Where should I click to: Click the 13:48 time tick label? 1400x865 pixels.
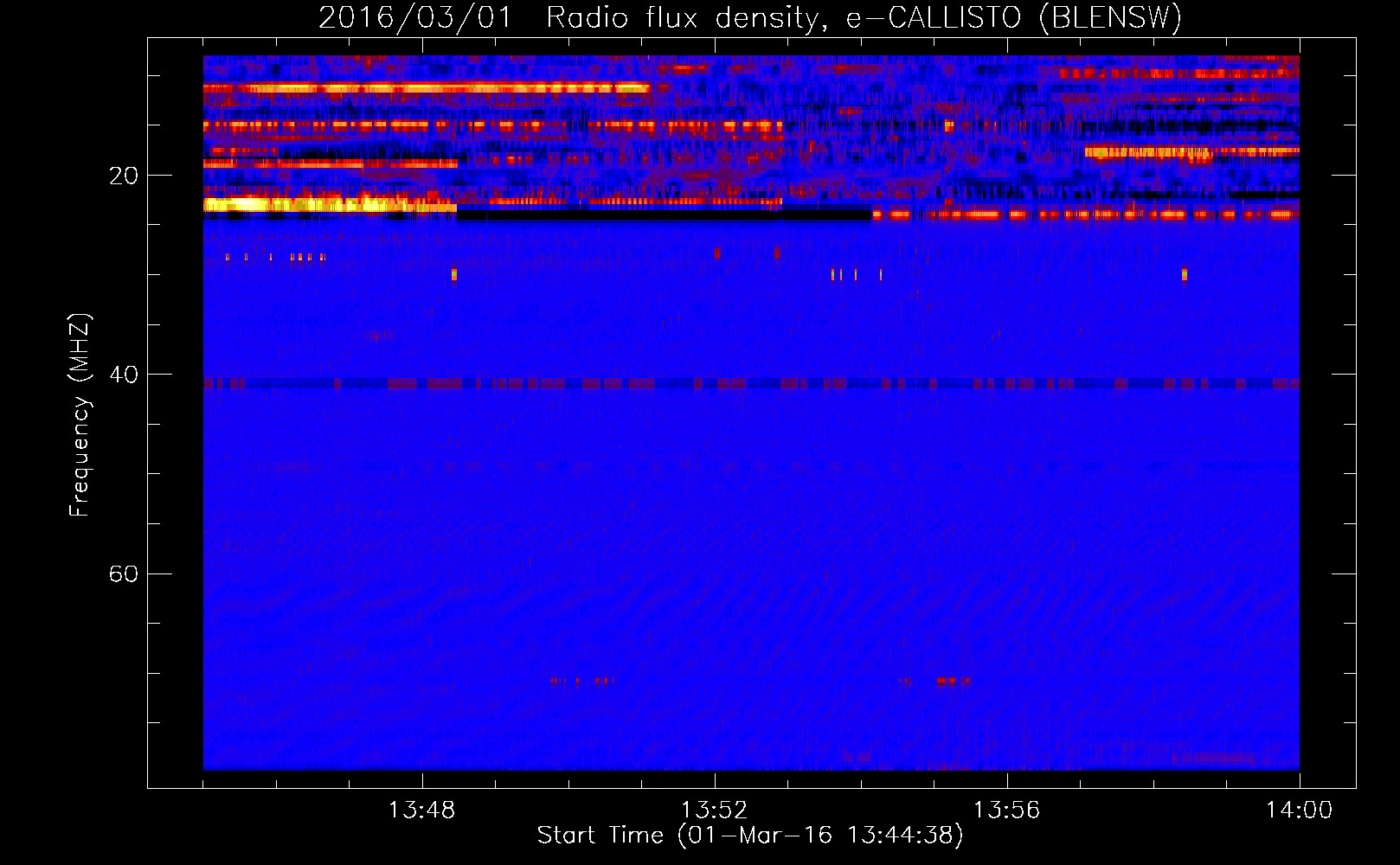(x=422, y=811)
